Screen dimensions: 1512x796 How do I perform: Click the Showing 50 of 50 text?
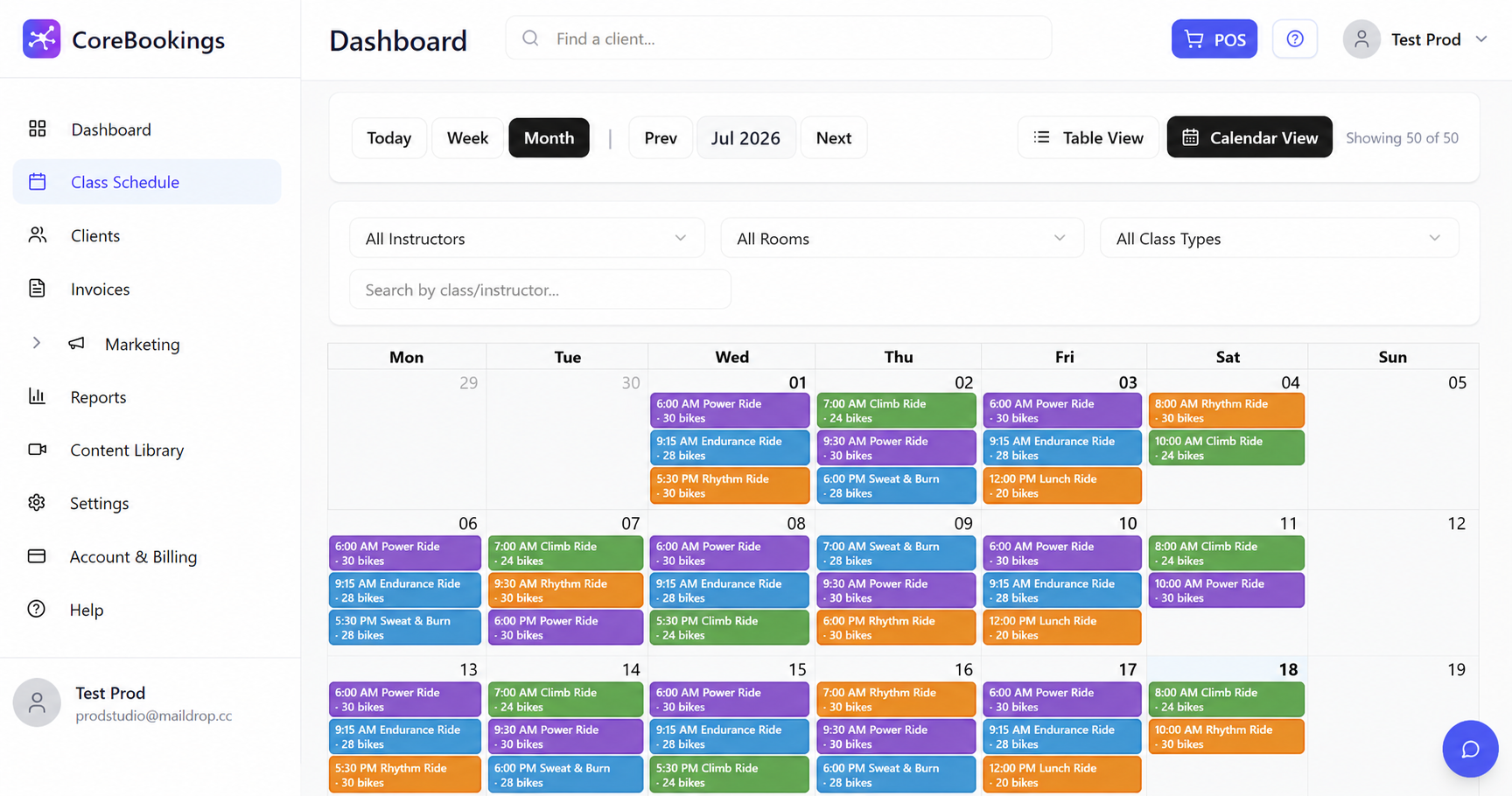(1402, 137)
